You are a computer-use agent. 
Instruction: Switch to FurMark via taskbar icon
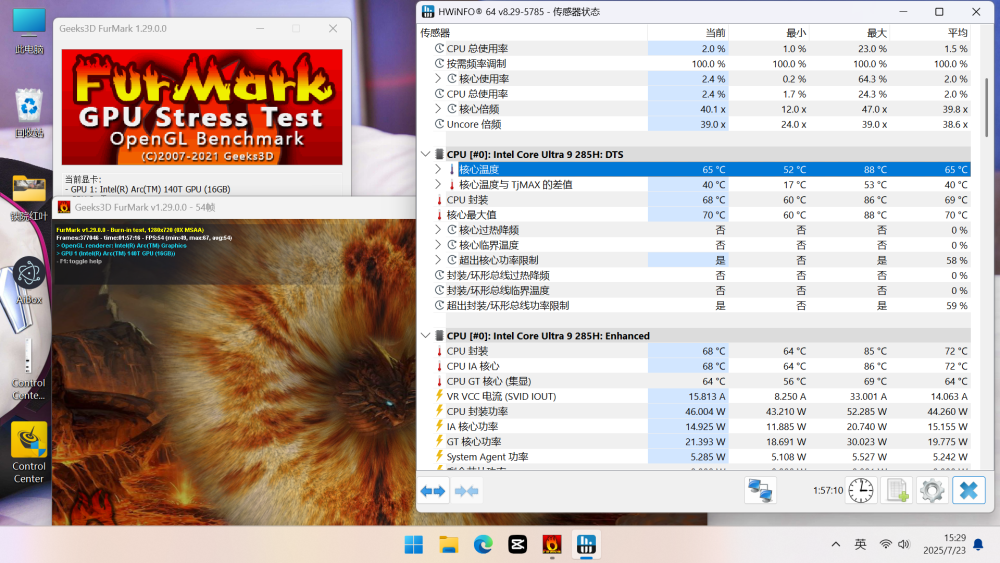(x=552, y=545)
